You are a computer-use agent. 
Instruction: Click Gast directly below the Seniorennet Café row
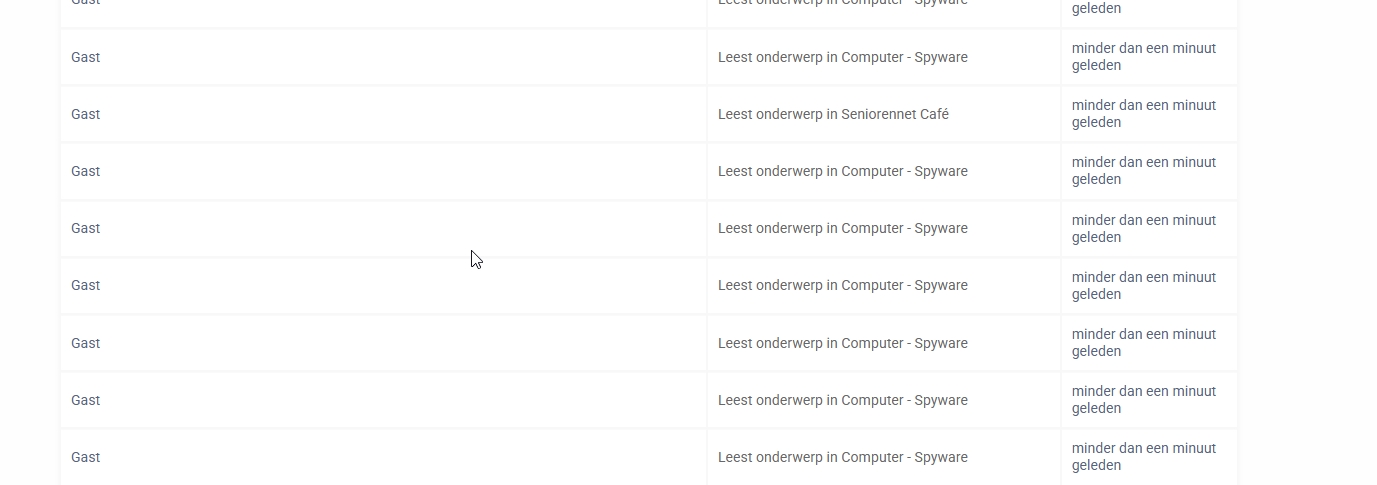point(86,171)
